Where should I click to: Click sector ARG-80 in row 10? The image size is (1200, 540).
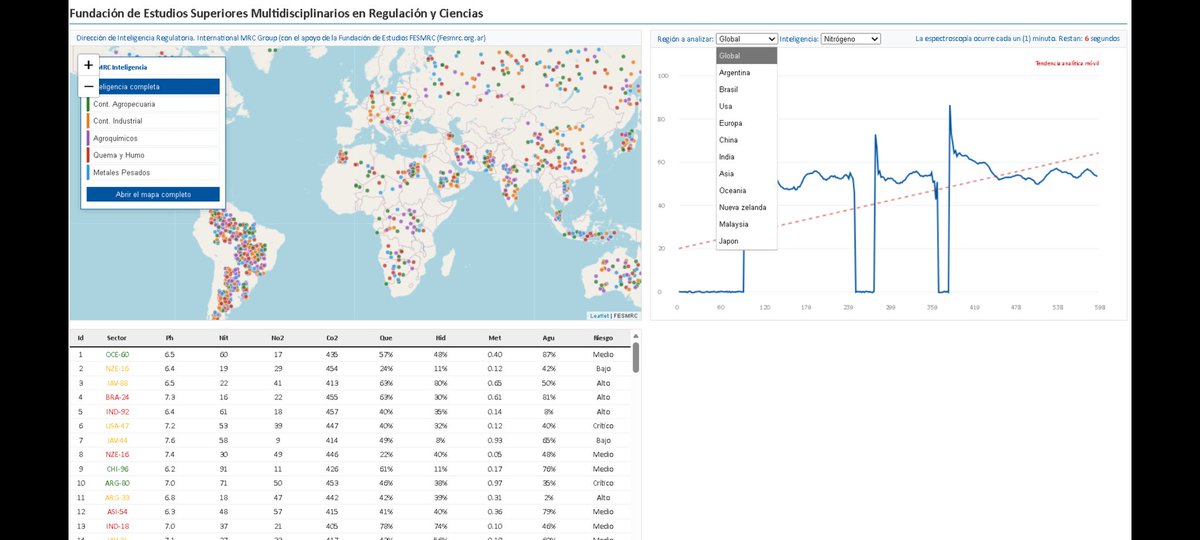(x=117, y=482)
